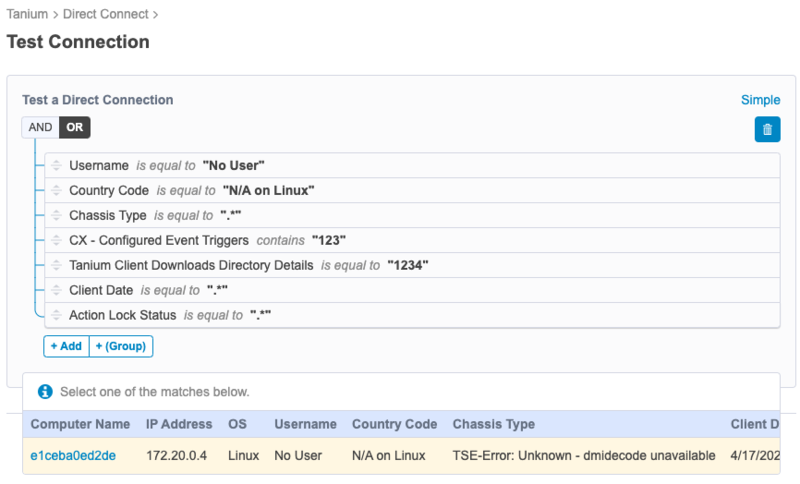The image size is (800, 484).
Task: Delete filter group with the trash icon
Action: point(767,129)
